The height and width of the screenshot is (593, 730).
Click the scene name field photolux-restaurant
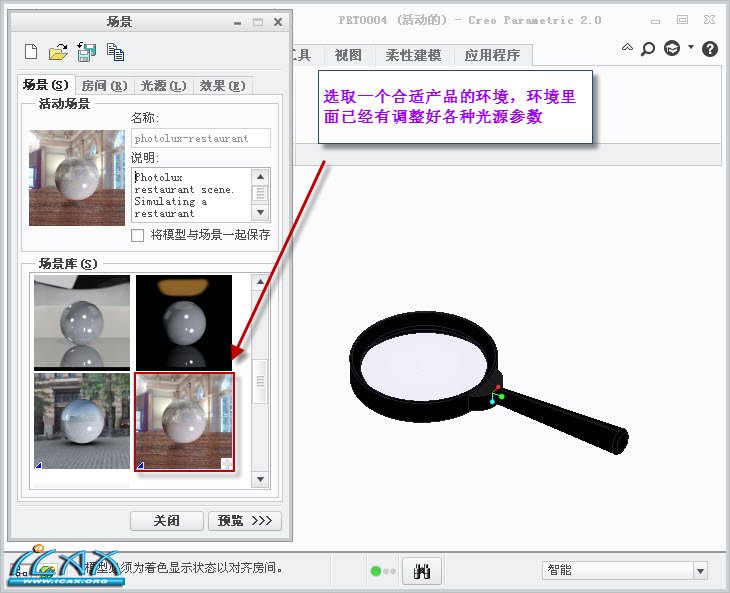[x=201, y=138]
